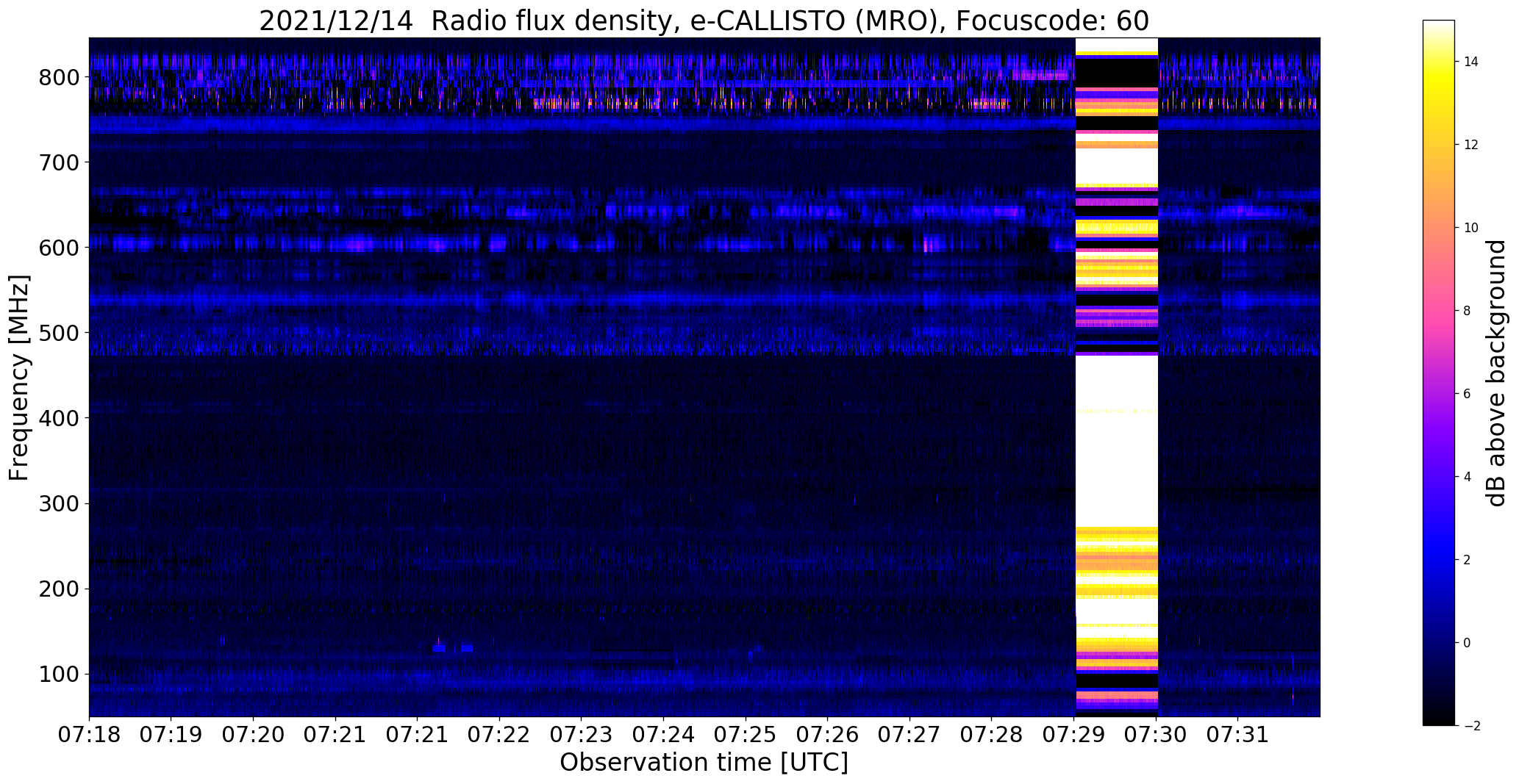This screenshot has height=784, width=1519.
Task: Click the 200 frequency tick label
Action: [x=59, y=589]
